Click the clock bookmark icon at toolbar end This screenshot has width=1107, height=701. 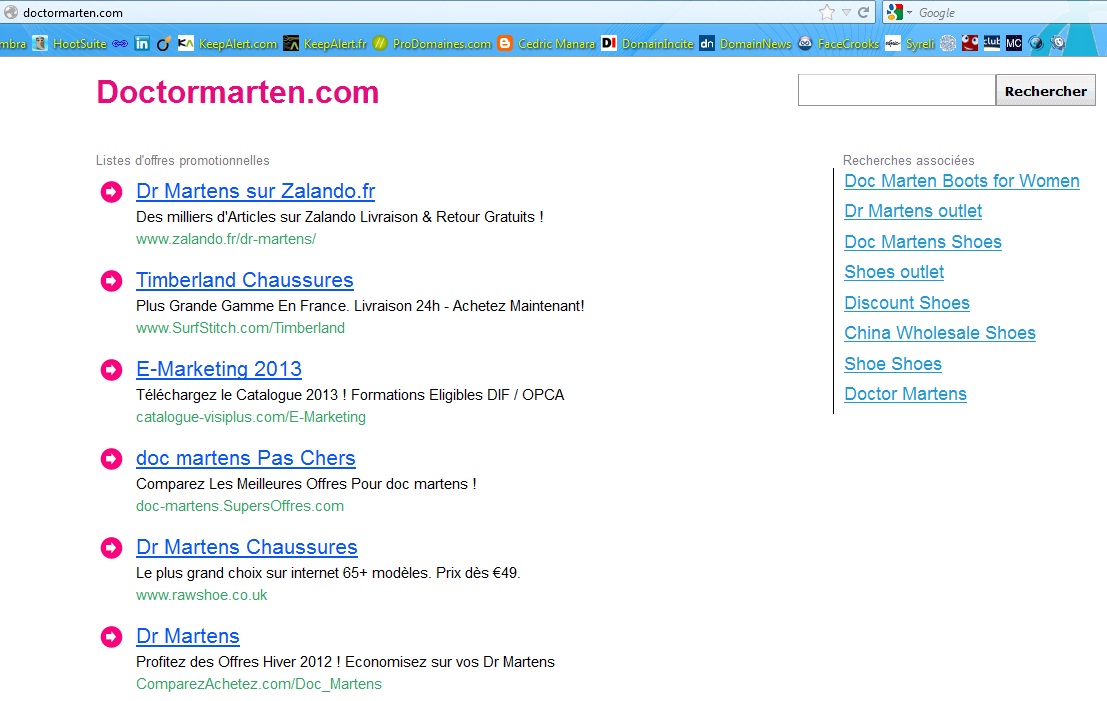[x=1058, y=44]
